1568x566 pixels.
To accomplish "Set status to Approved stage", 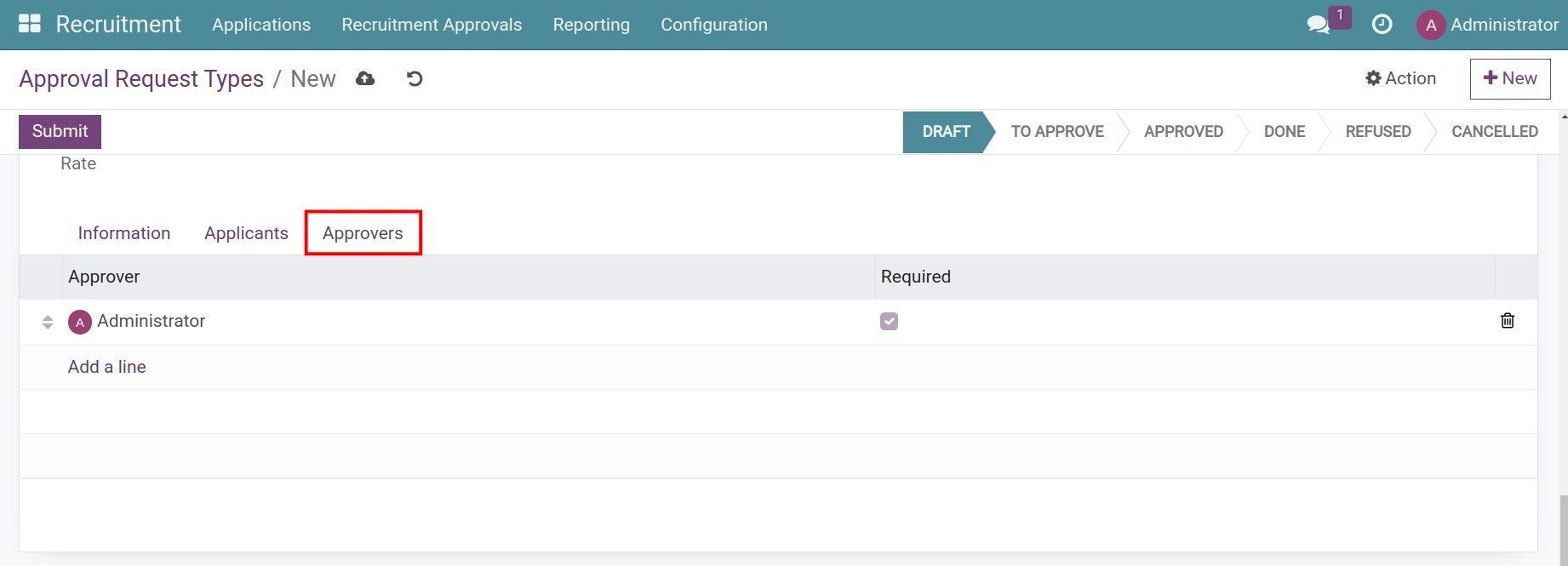I will coord(1183,132).
